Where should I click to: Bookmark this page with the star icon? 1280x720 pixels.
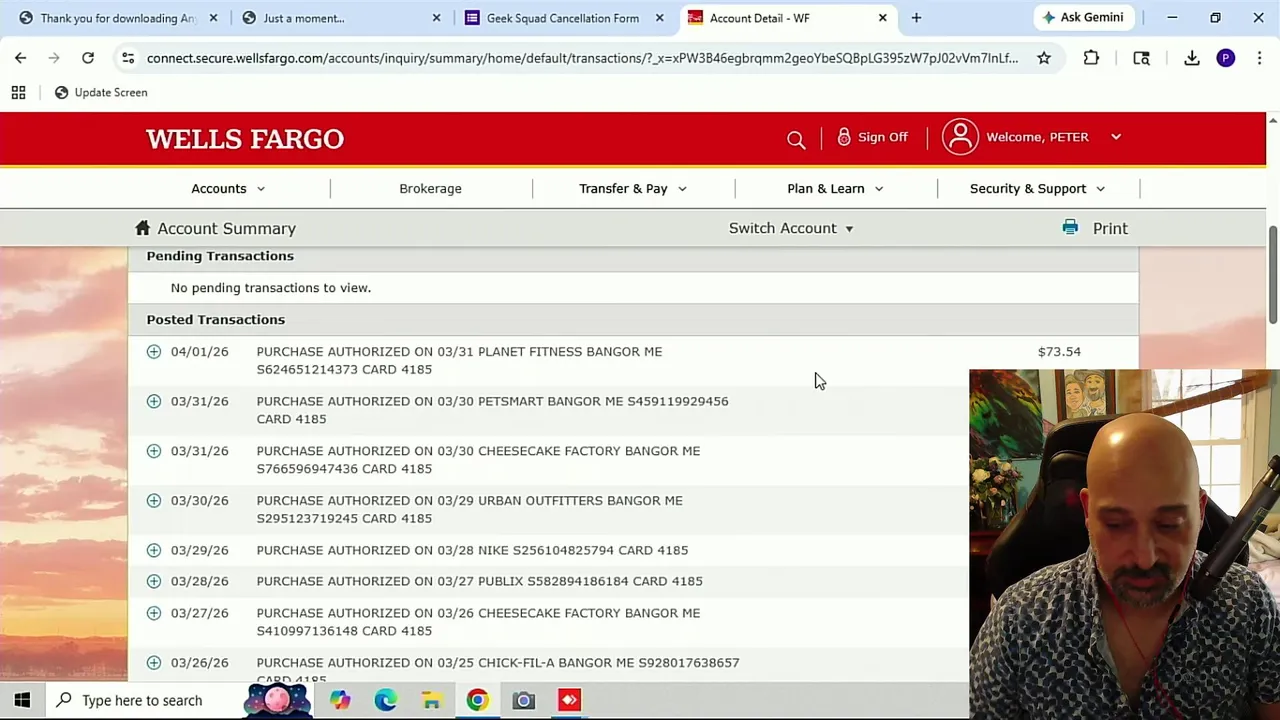pyautogui.click(x=1044, y=58)
